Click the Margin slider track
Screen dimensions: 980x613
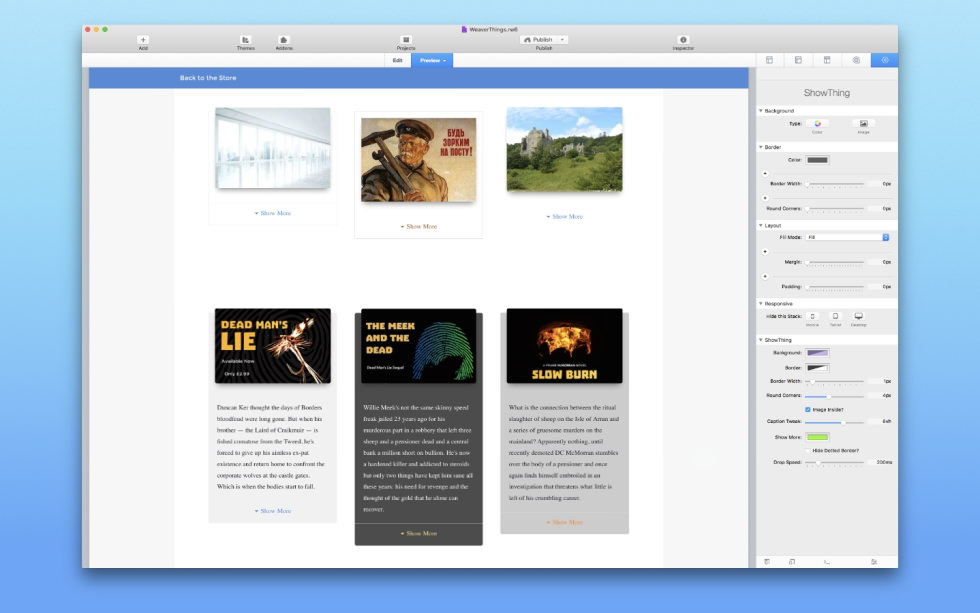[x=834, y=262]
